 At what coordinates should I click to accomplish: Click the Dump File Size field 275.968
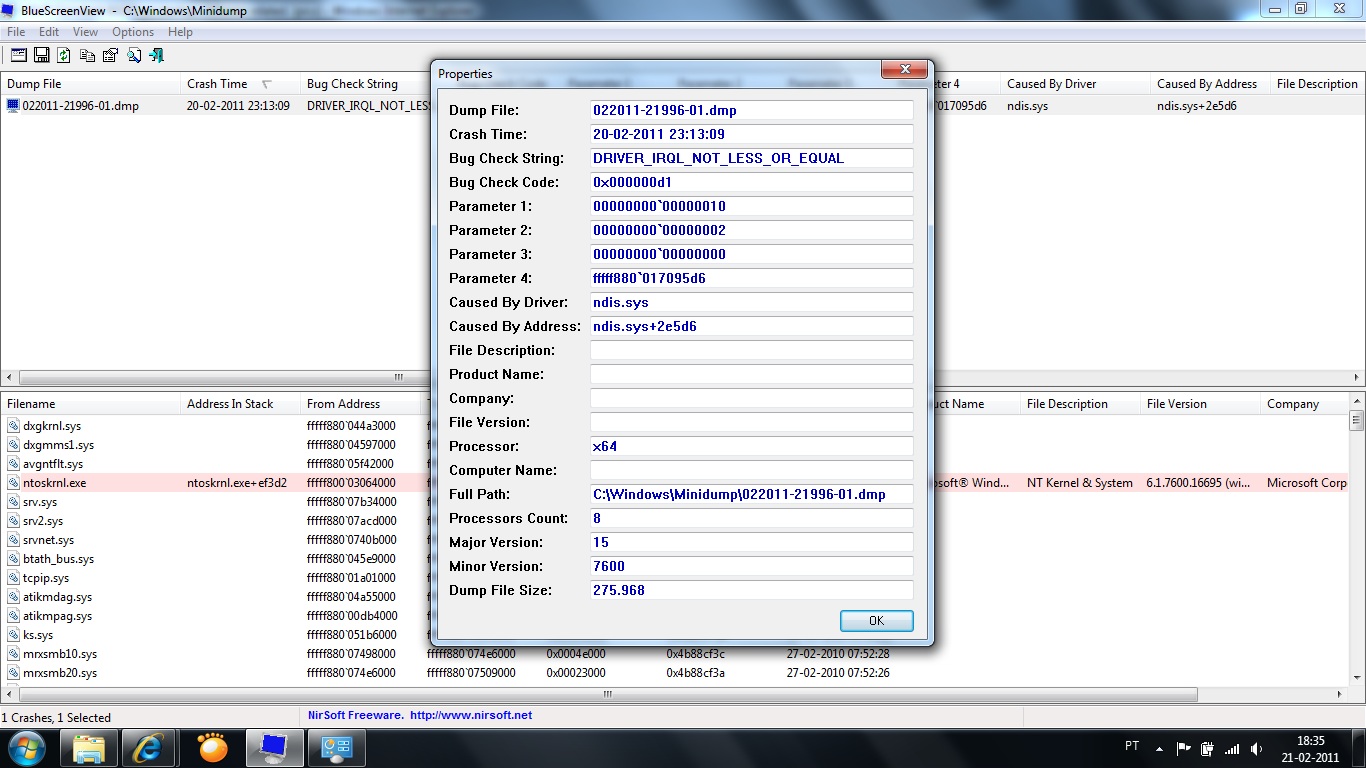click(752, 590)
